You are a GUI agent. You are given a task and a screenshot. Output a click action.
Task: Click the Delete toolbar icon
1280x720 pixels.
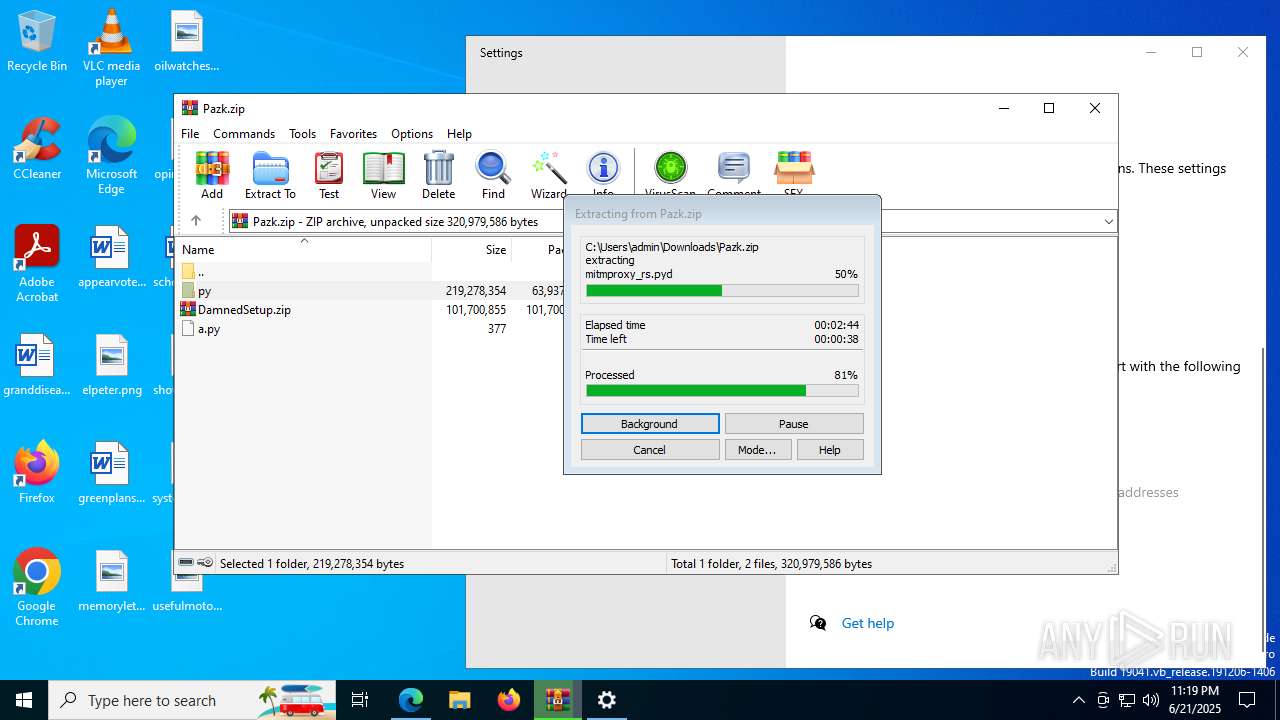pos(438,175)
